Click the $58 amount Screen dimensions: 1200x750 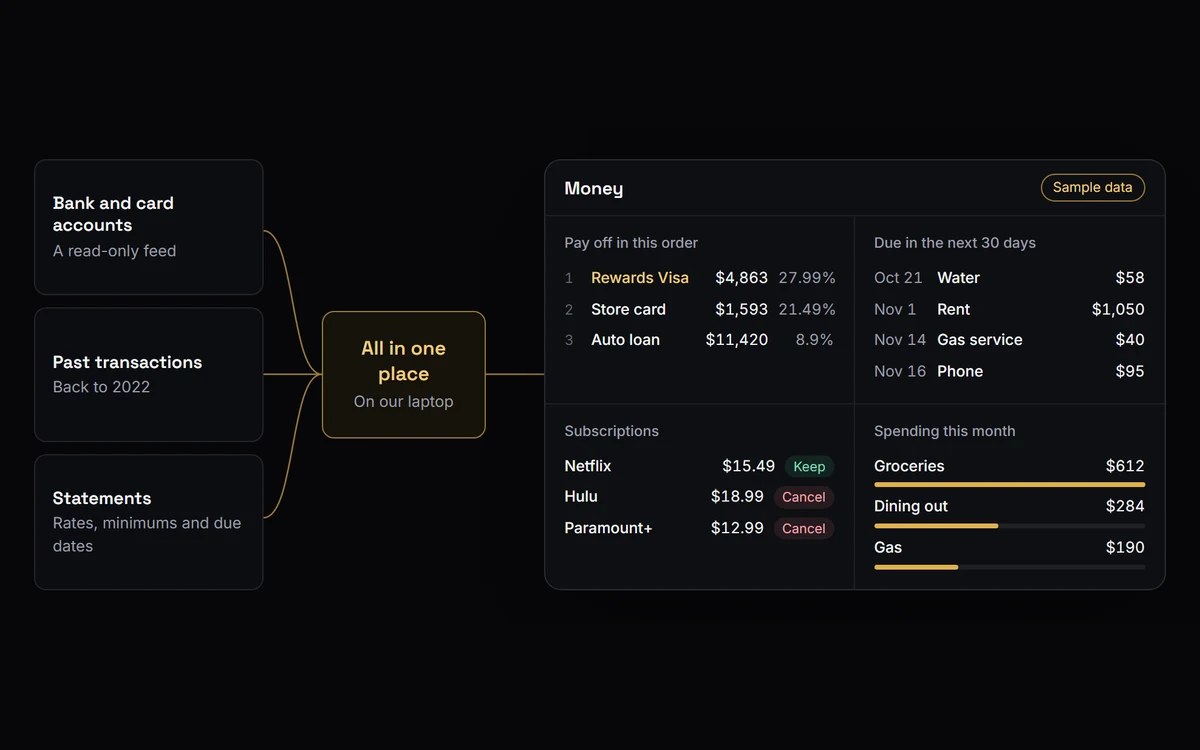(x=1130, y=278)
